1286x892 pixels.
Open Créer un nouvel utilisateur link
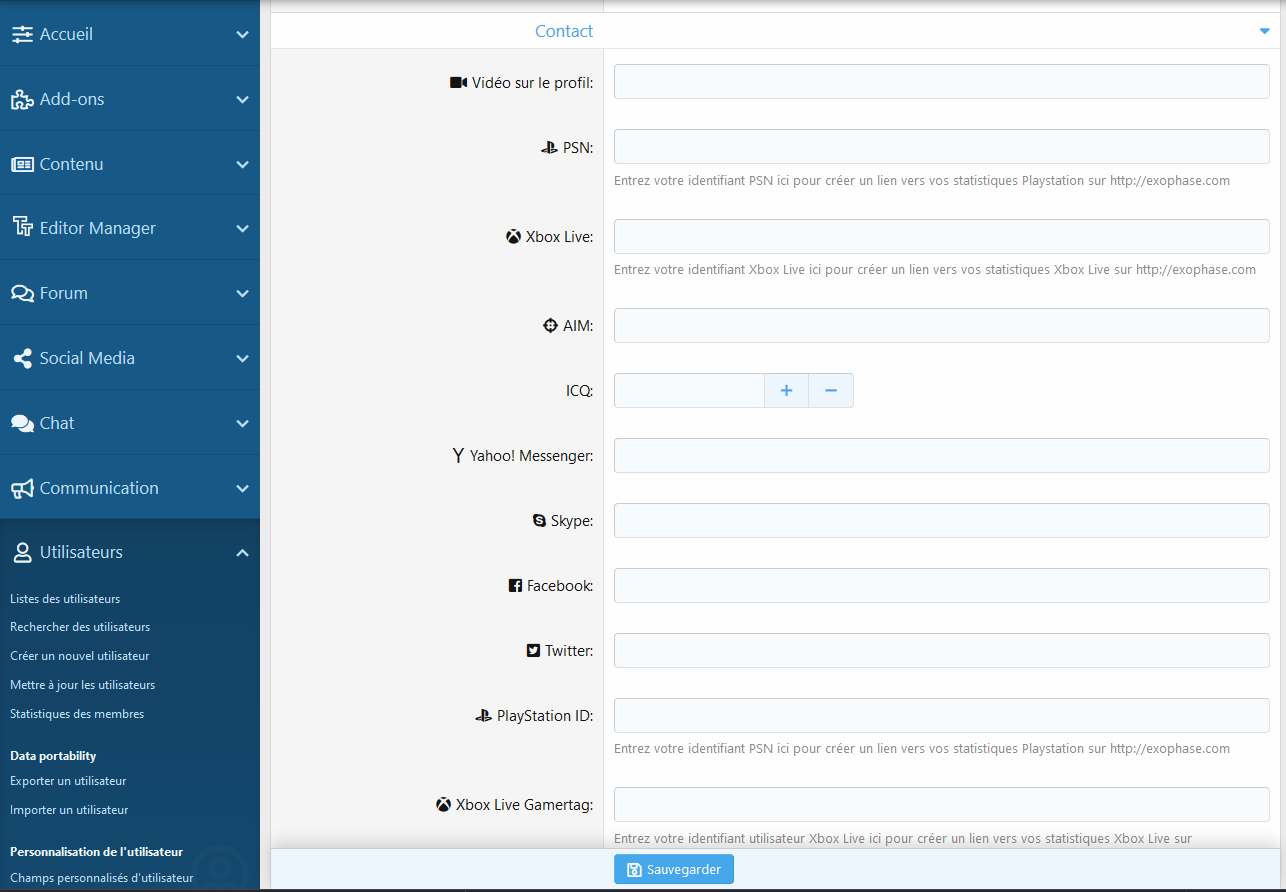click(79, 656)
